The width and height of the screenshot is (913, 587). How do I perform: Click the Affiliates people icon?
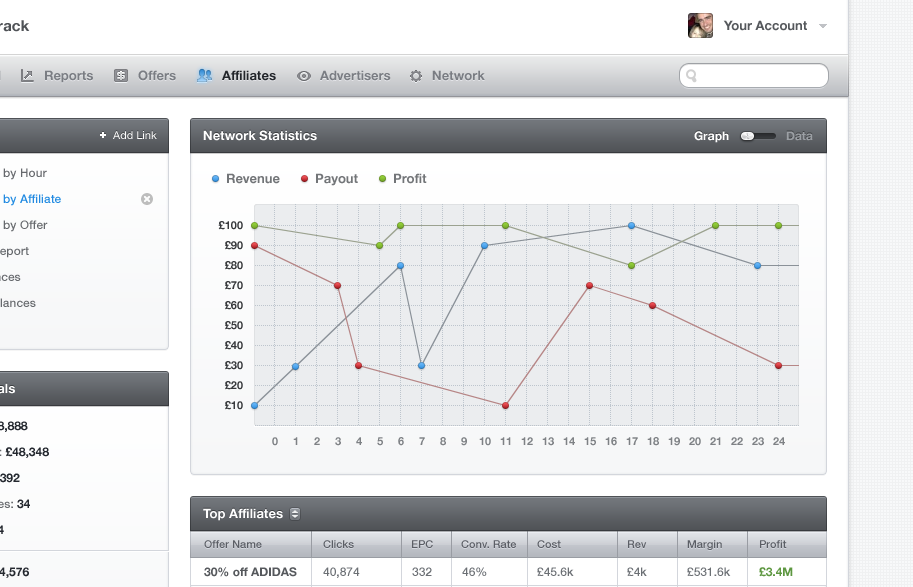click(204, 76)
